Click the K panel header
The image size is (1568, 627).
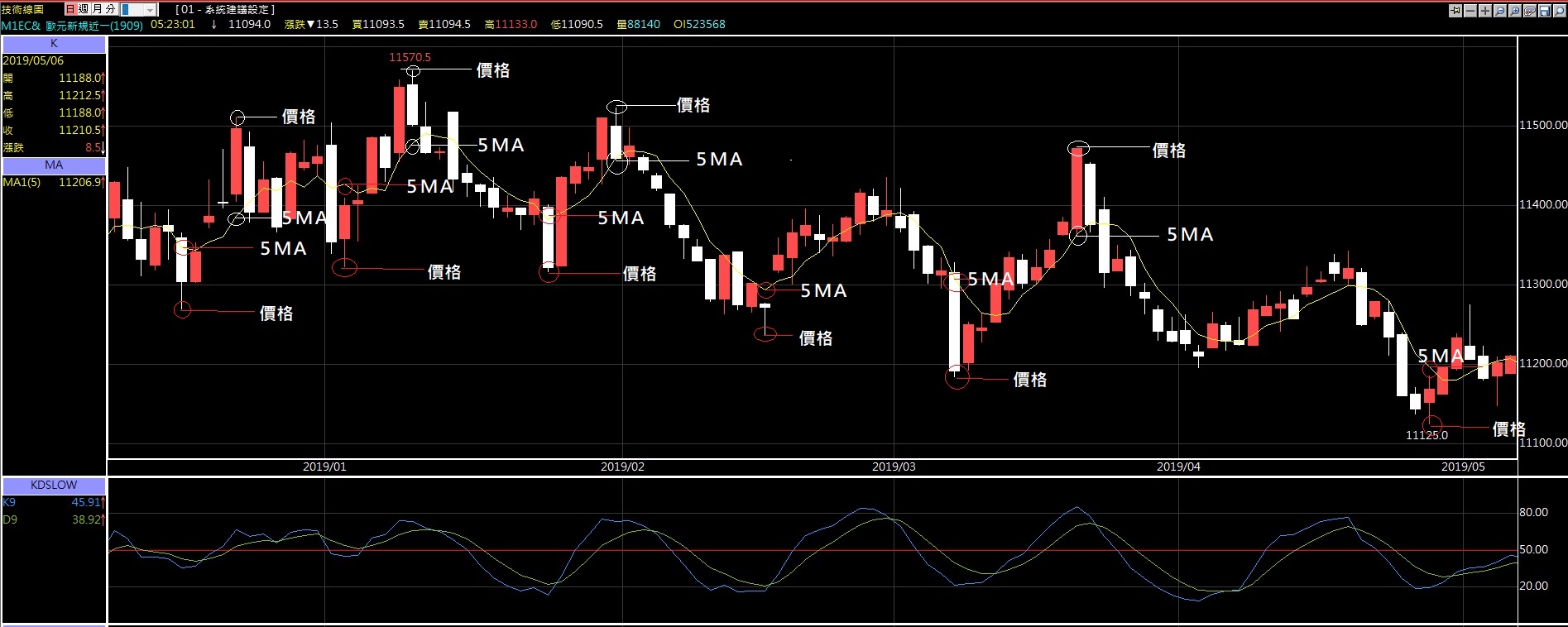54,44
